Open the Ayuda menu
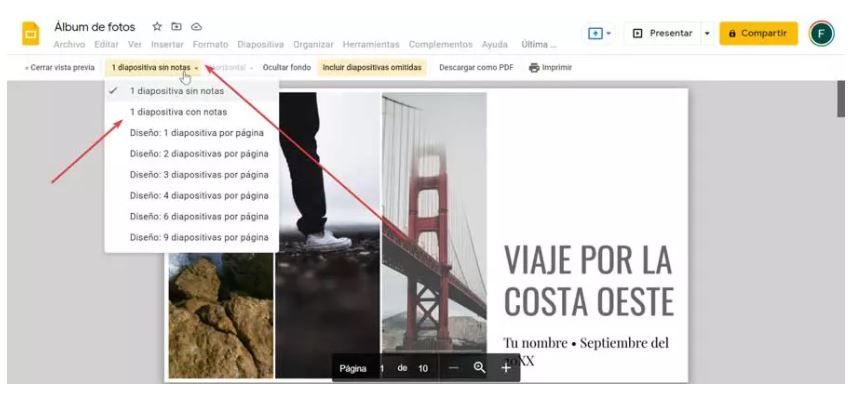This screenshot has width=855, height=397. pos(495,45)
